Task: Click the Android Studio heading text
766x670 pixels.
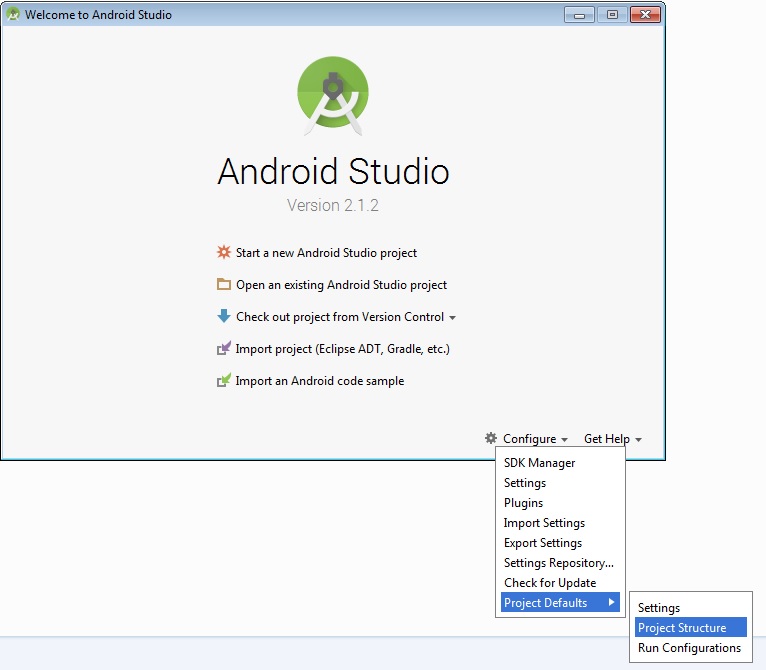Action: pyautogui.click(x=333, y=172)
